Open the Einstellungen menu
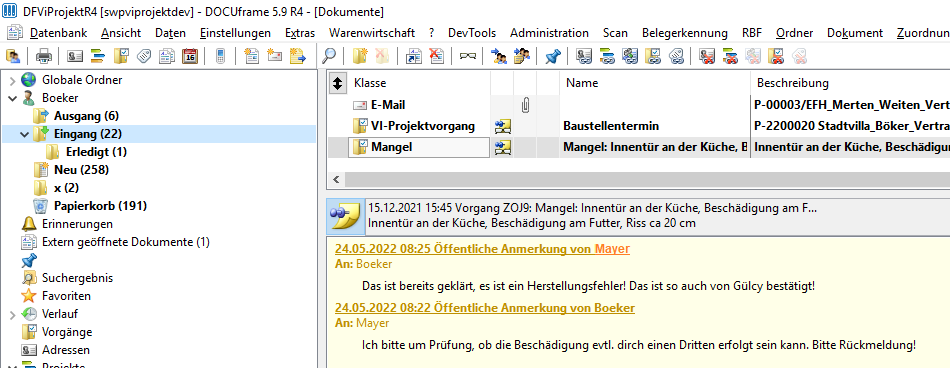This screenshot has width=950, height=368. (235, 33)
